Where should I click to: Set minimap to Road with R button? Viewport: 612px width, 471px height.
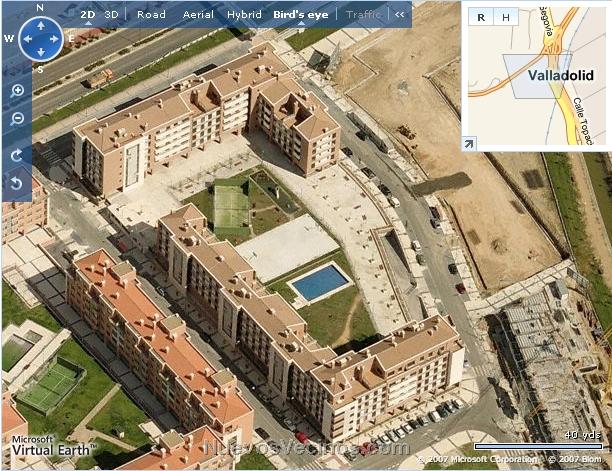click(482, 16)
